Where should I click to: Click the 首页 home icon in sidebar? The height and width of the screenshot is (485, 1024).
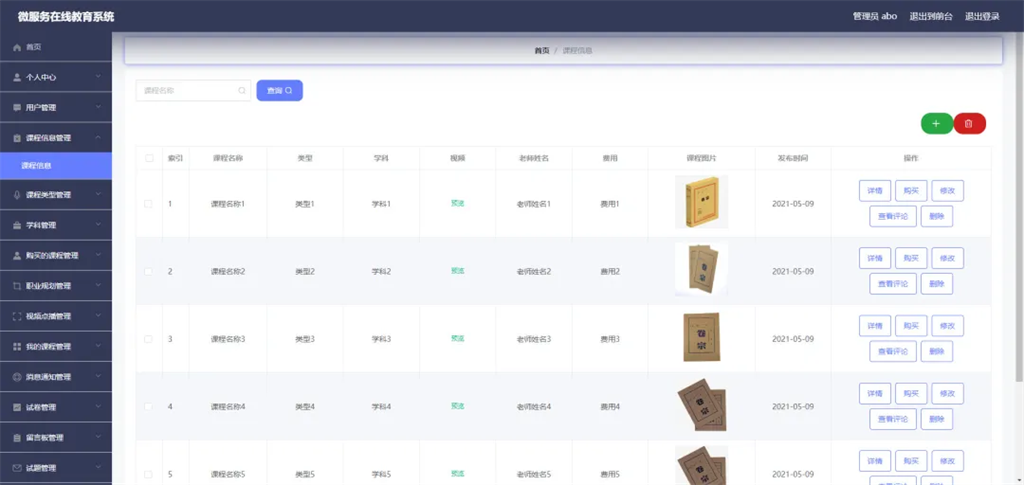[17, 47]
